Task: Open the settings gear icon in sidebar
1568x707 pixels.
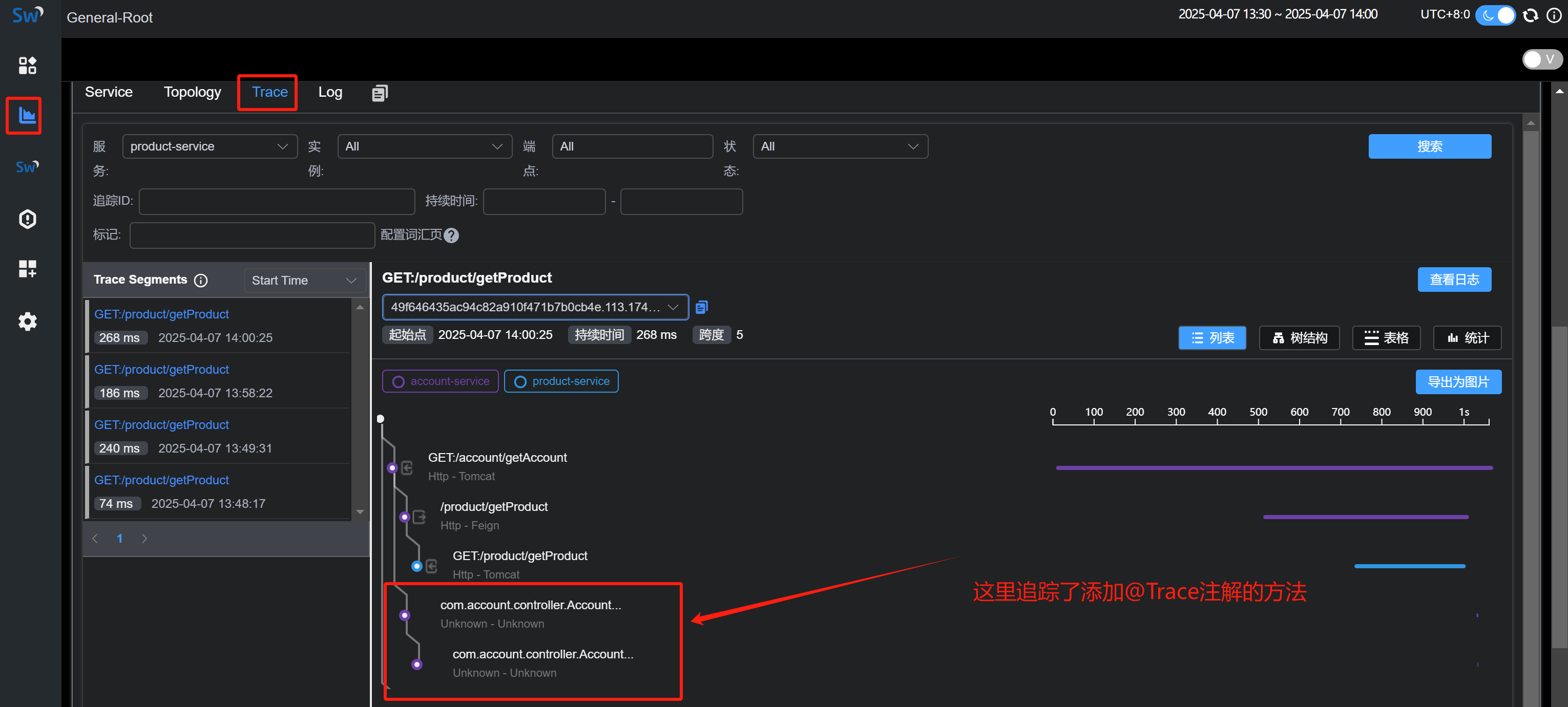Action: (27, 322)
